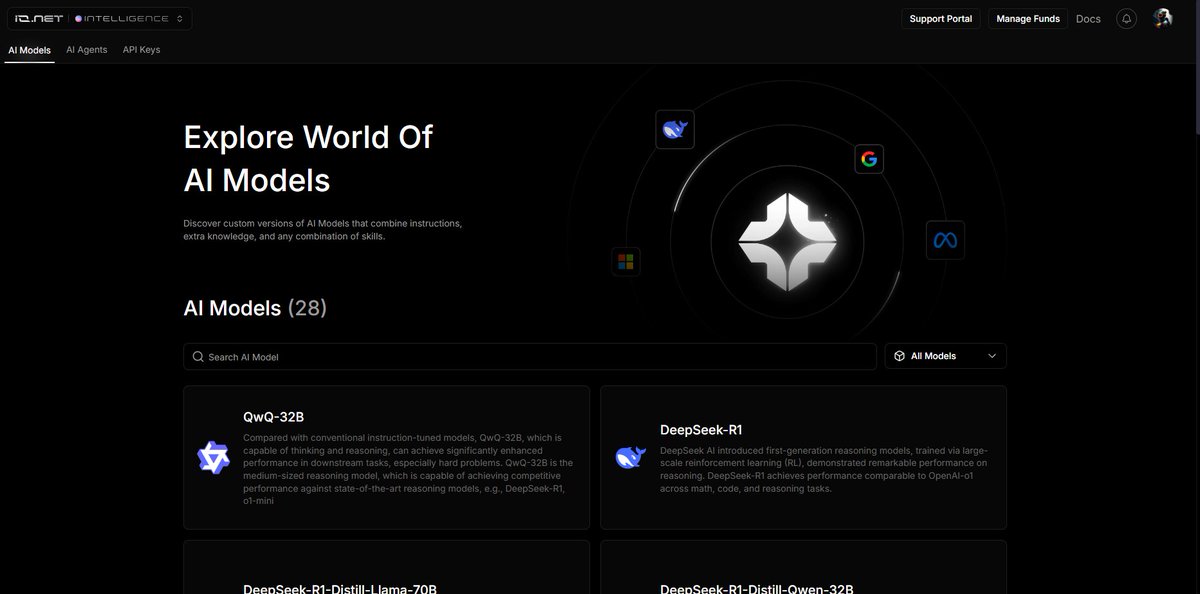Click the Manage Funds button
This screenshot has height=594, width=1200.
1028,18
